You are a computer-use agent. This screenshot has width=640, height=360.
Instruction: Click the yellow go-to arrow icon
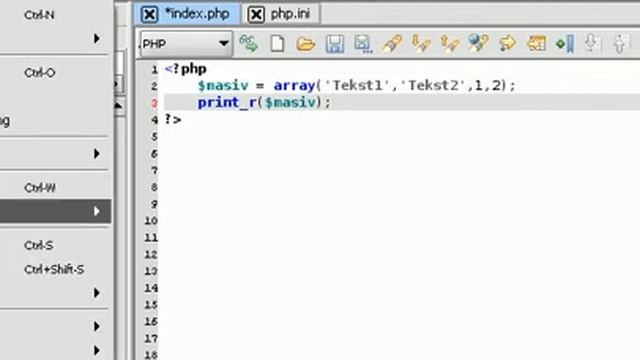click(507, 43)
